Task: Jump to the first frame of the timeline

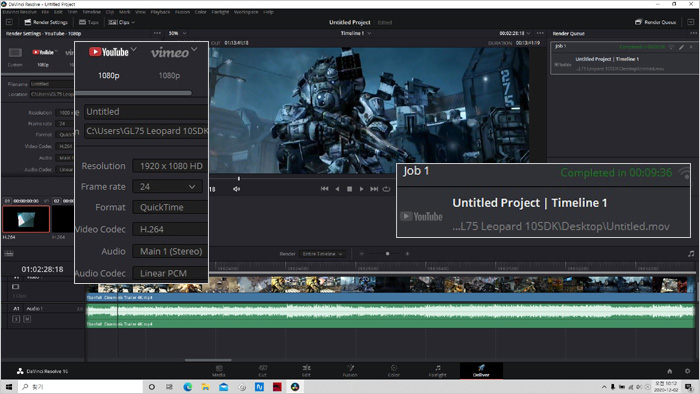Action: pyautogui.click(x=324, y=189)
